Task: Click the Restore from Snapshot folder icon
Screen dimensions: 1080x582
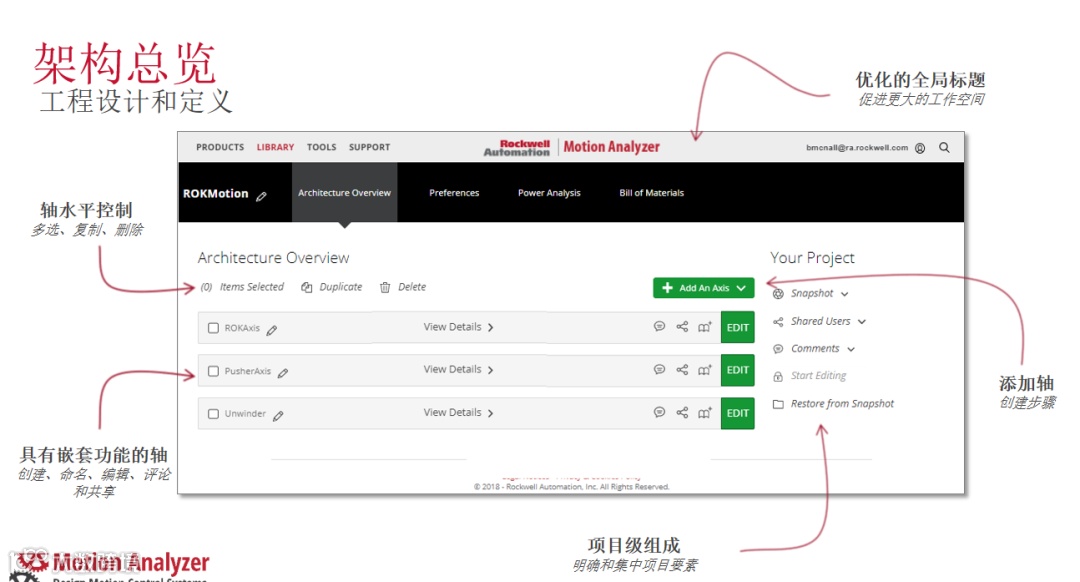Action: click(778, 404)
